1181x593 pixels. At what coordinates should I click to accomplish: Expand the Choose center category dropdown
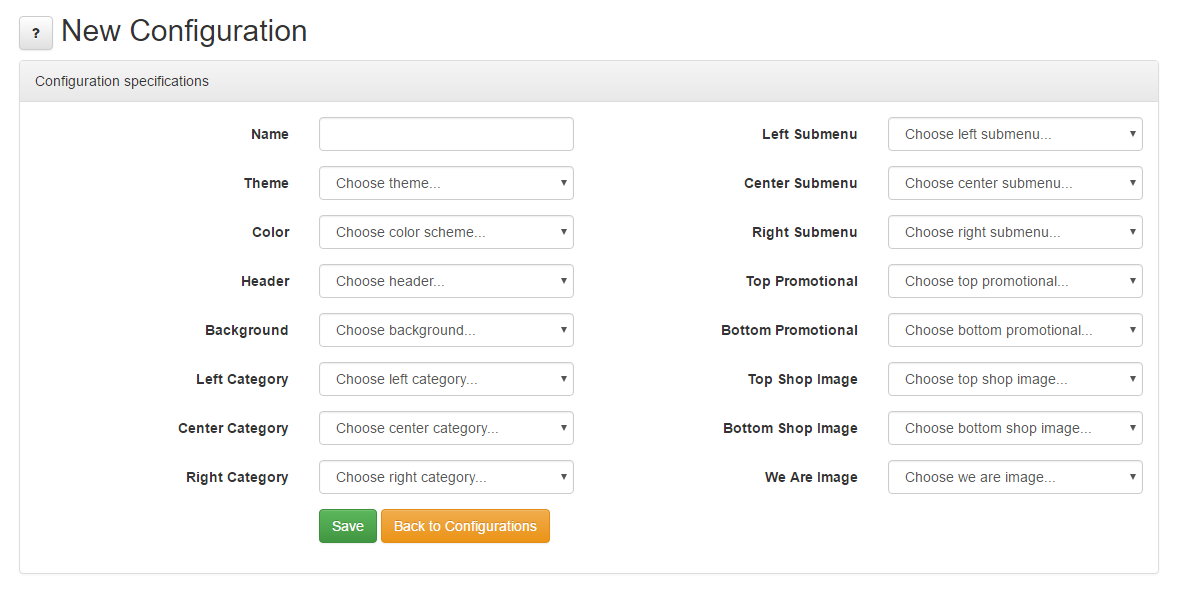click(446, 428)
